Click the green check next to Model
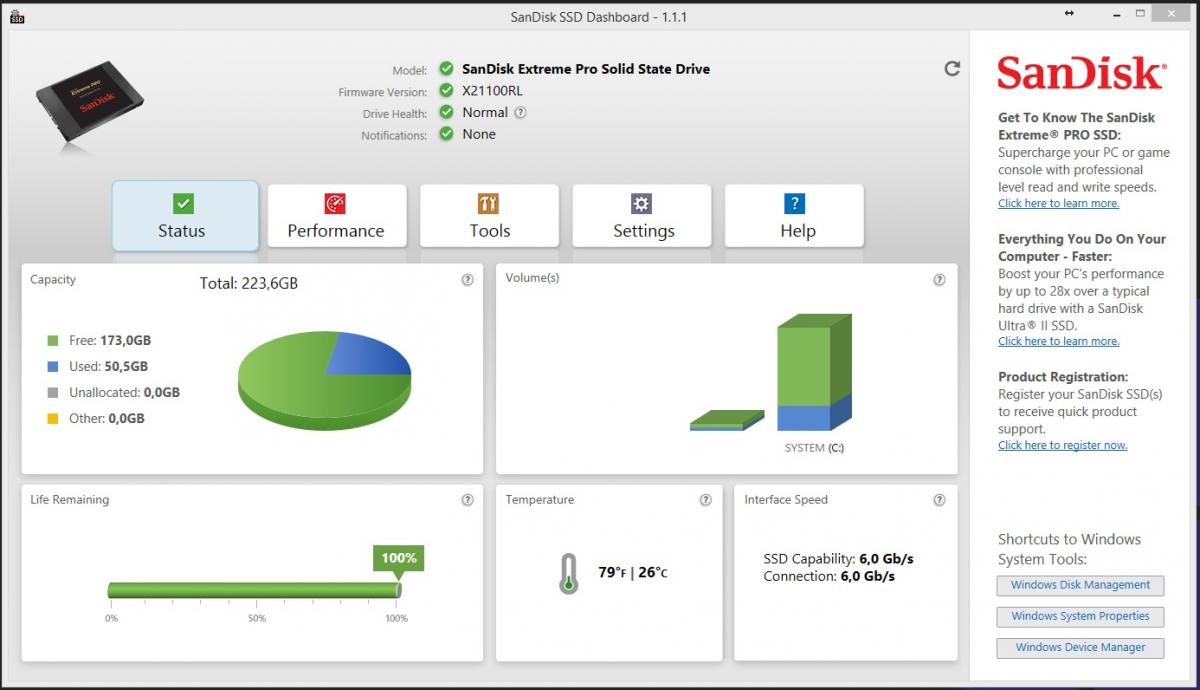 click(446, 69)
